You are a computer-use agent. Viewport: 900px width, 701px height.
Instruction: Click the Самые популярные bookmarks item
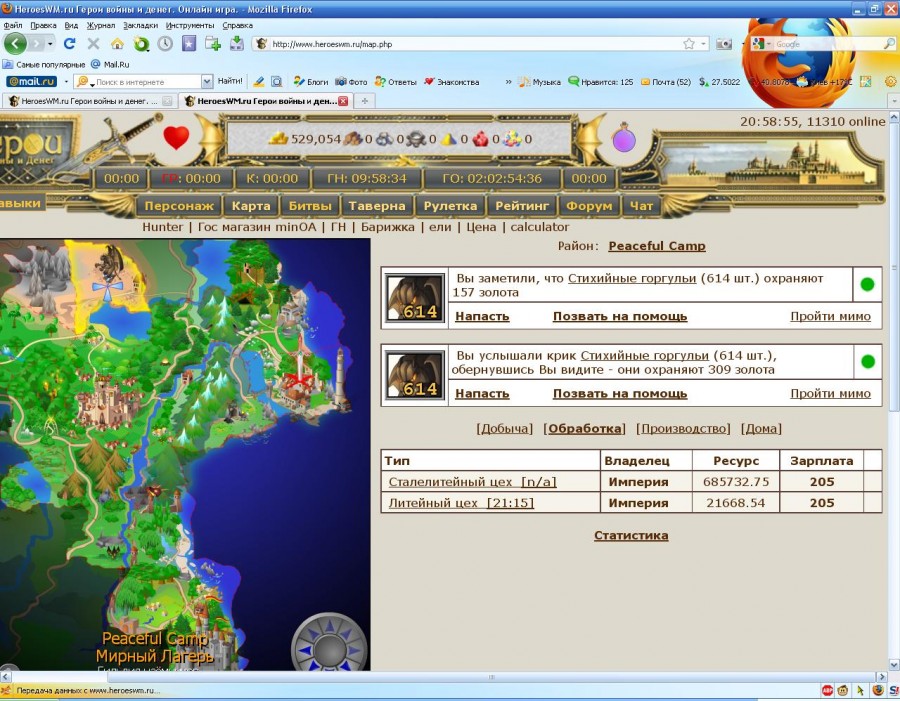[44, 64]
